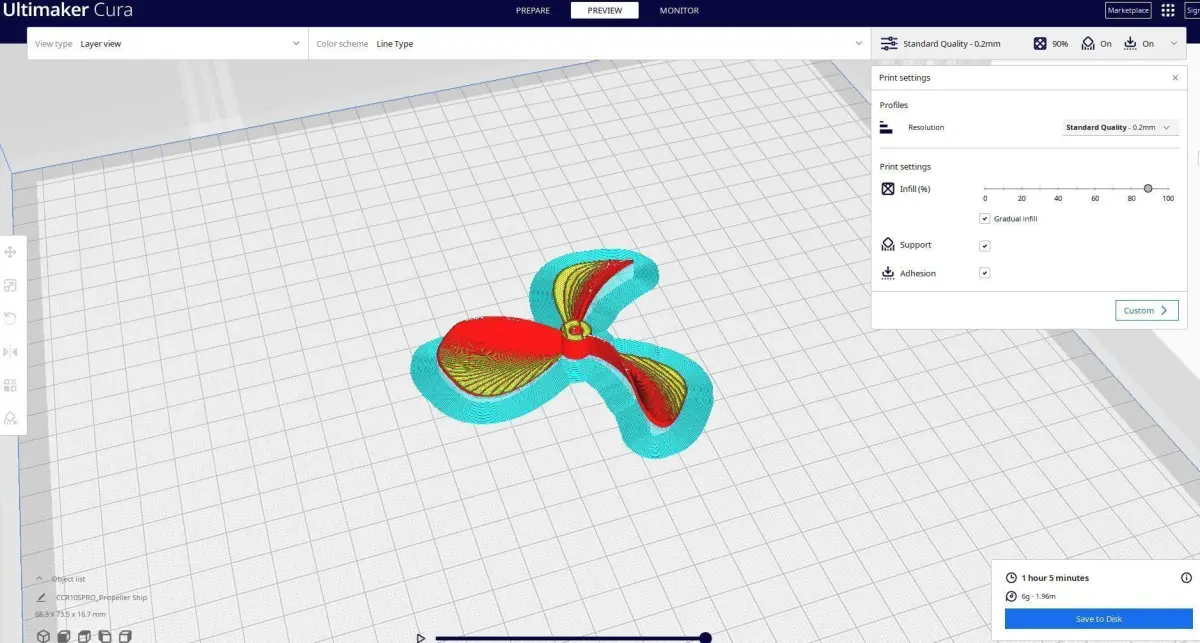Image resolution: width=1200 pixels, height=643 pixels.
Task: Open the application grid icon near Marketplace
Action: click(1168, 10)
